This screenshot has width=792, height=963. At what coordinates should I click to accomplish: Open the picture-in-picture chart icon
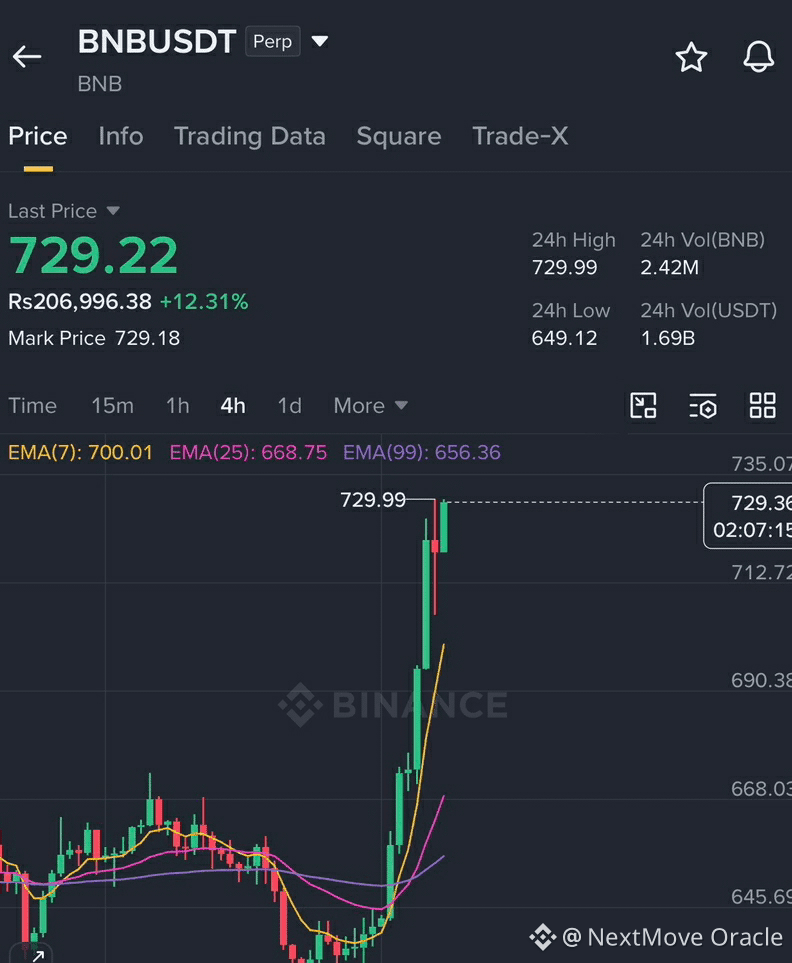[643, 405]
